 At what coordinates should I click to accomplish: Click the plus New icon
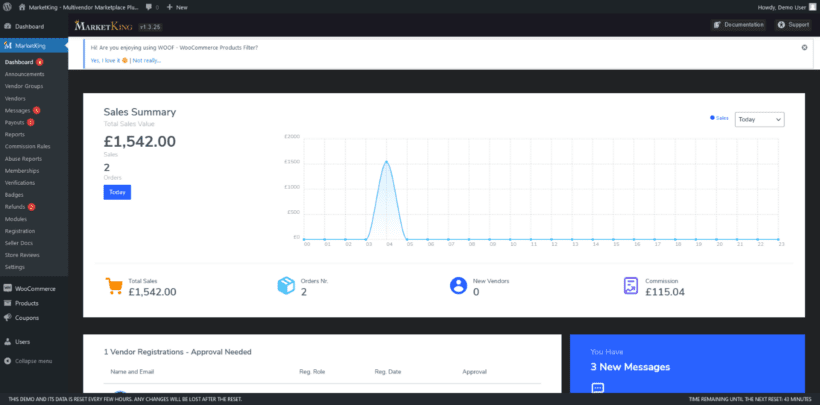(169, 7)
